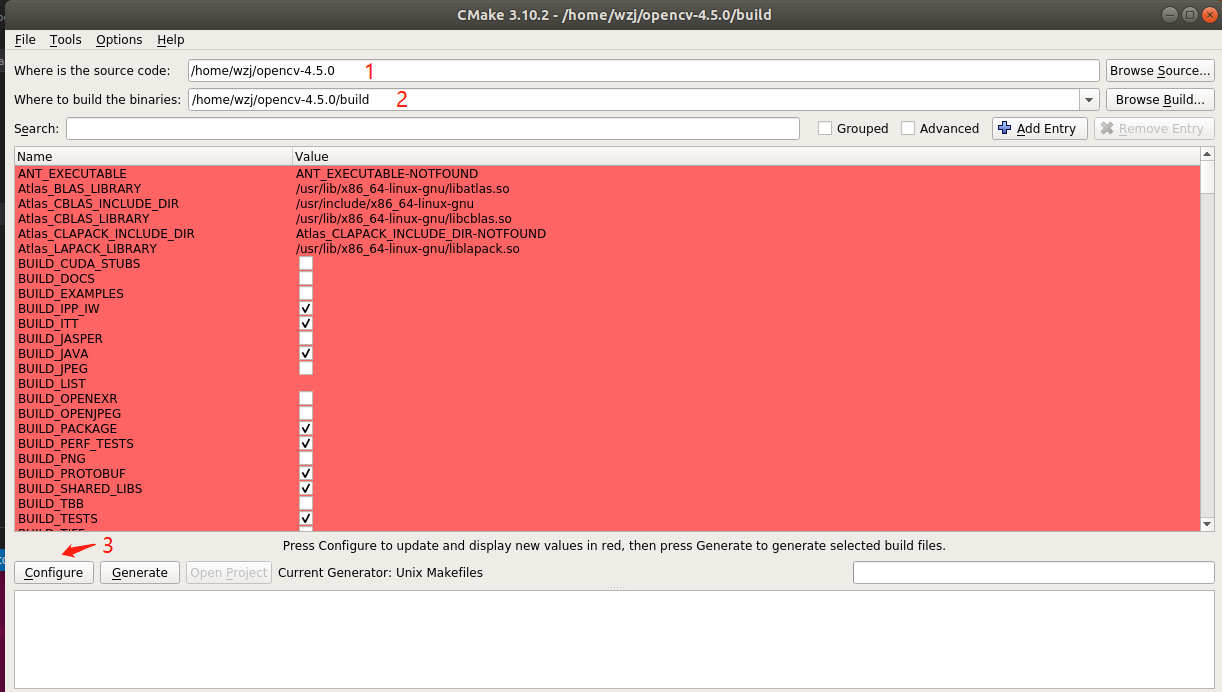This screenshot has width=1222, height=692.
Task: Check the BUILD_JASPER checkbox
Action: click(x=306, y=339)
